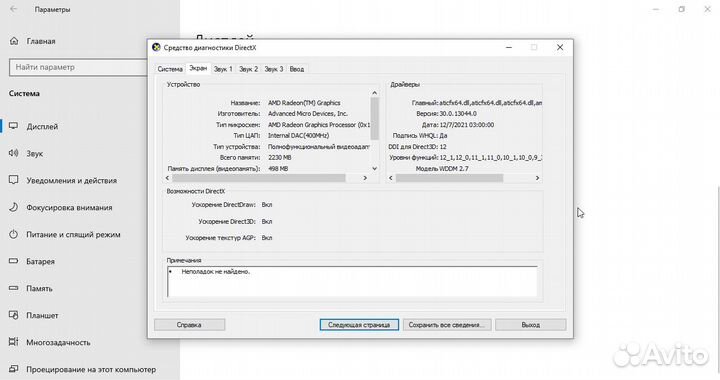The image size is (720, 380).
Task: Click the Модель WDDM 2.7 text
Action: click(442, 169)
